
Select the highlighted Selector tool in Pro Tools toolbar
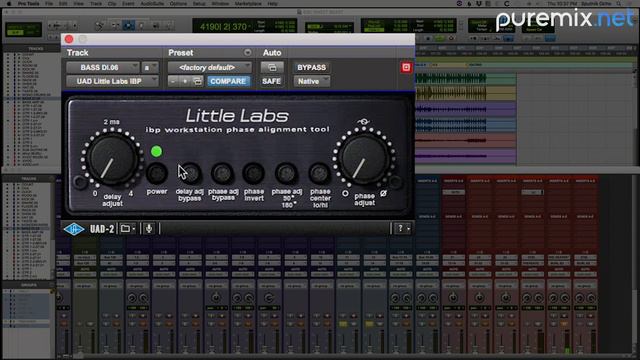[x=129, y=26]
